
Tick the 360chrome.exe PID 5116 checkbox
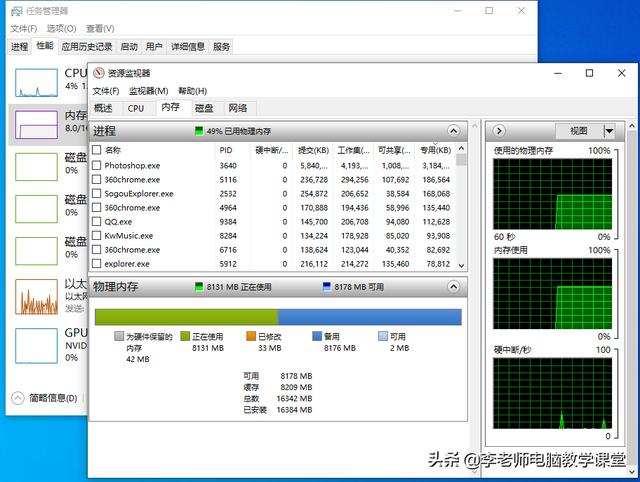coord(96,180)
